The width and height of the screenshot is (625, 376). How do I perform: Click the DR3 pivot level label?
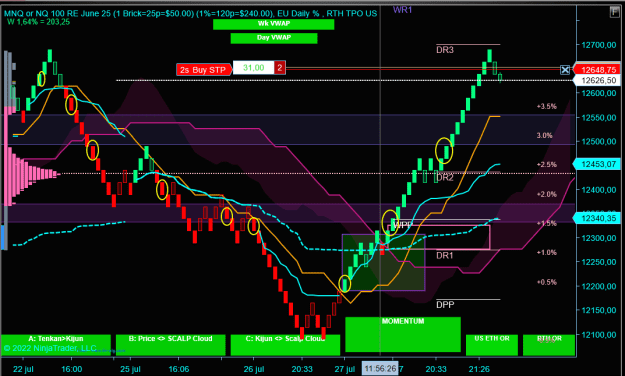445,50
